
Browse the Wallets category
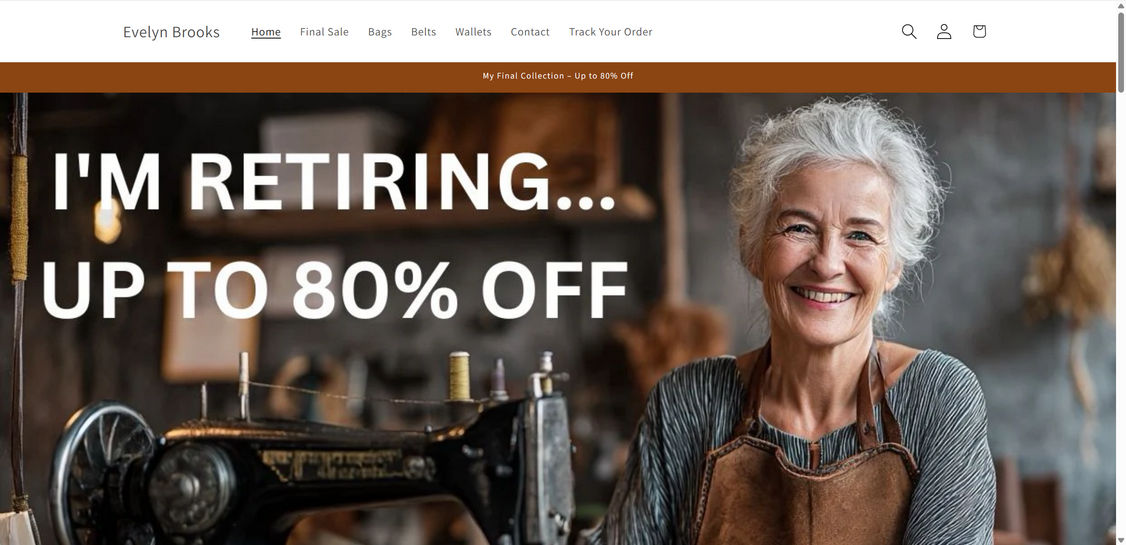point(473,32)
